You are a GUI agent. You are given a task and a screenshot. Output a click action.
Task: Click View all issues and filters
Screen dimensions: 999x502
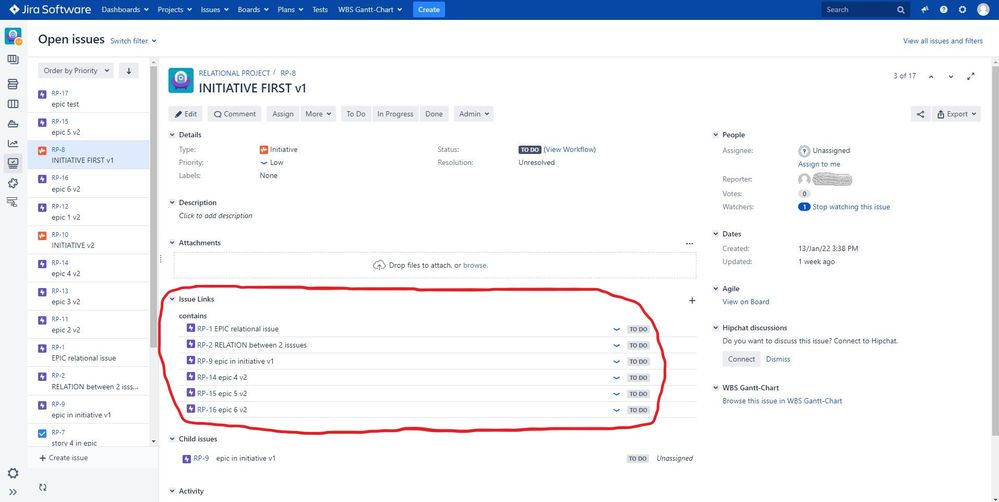[942, 41]
